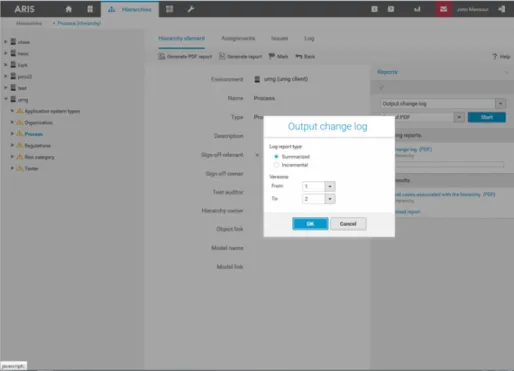Click the Process (Hierarchy) breadcrumb link
The height and width of the screenshot is (371, 514).
tap(79, 23)
